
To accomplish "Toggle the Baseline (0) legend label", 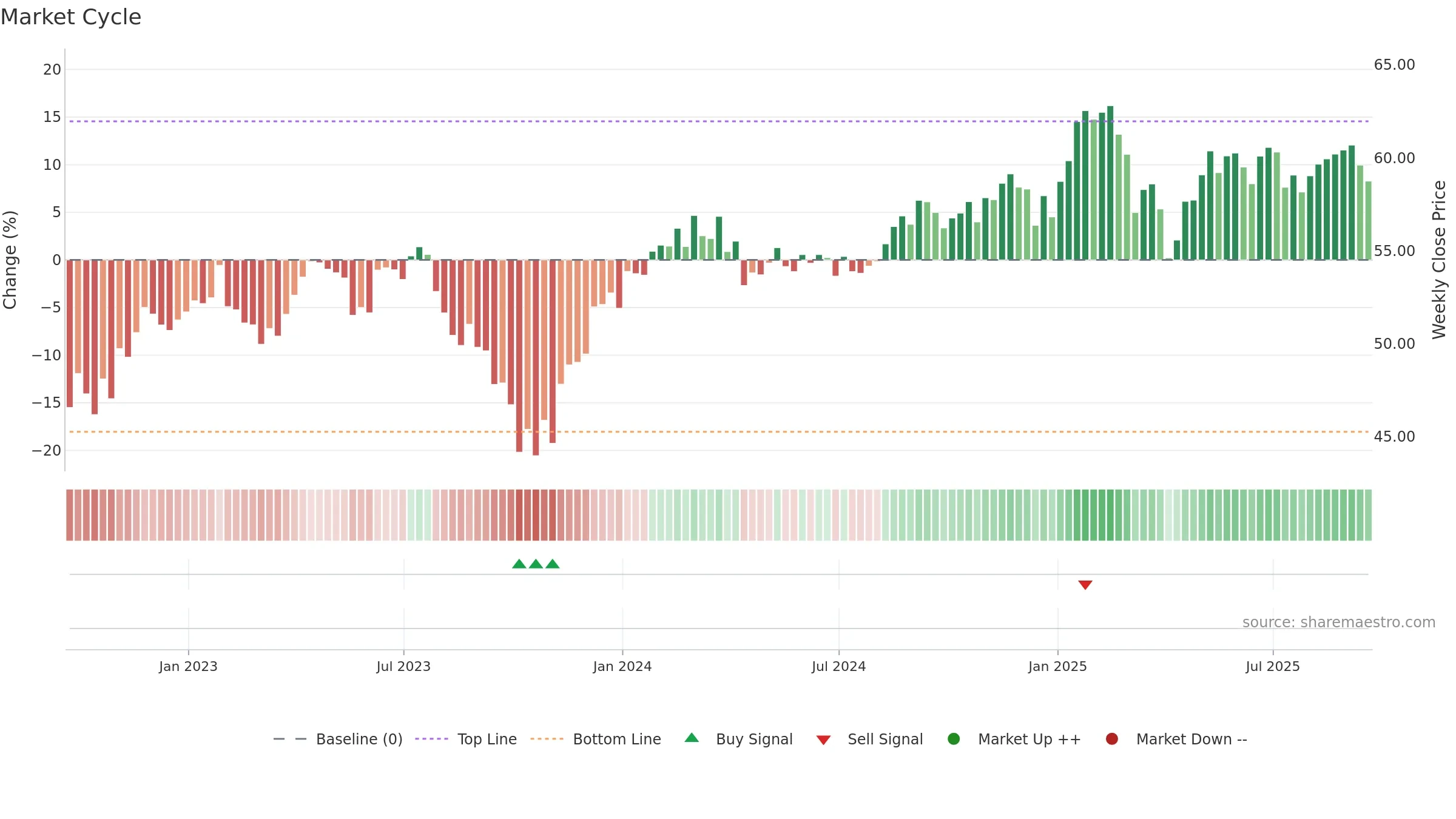I will point(359,739).
